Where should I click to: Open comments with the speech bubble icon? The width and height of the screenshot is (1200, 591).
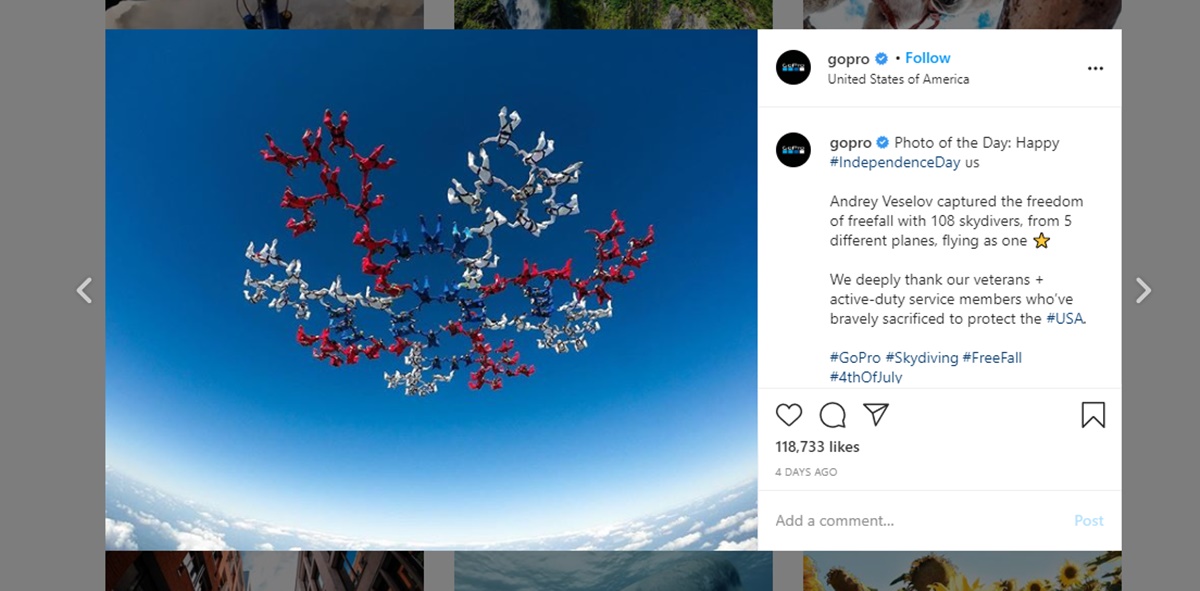[x=833, y=415]
